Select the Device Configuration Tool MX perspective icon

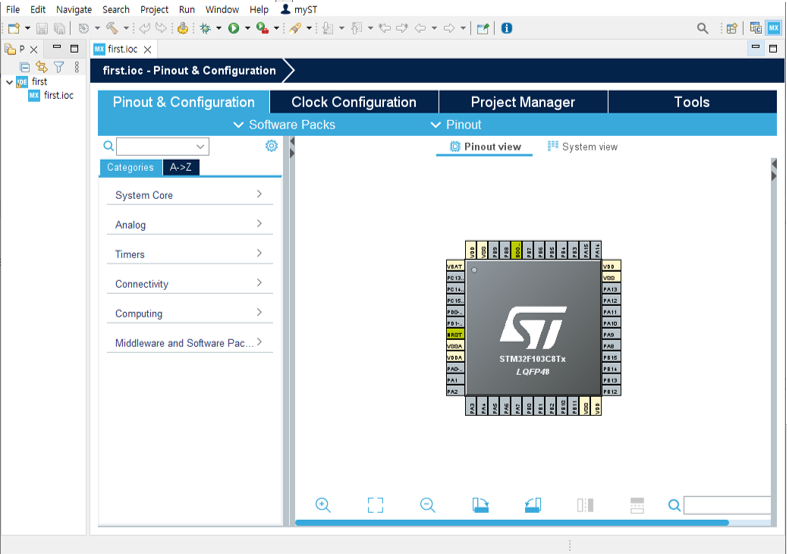(773, 28)
